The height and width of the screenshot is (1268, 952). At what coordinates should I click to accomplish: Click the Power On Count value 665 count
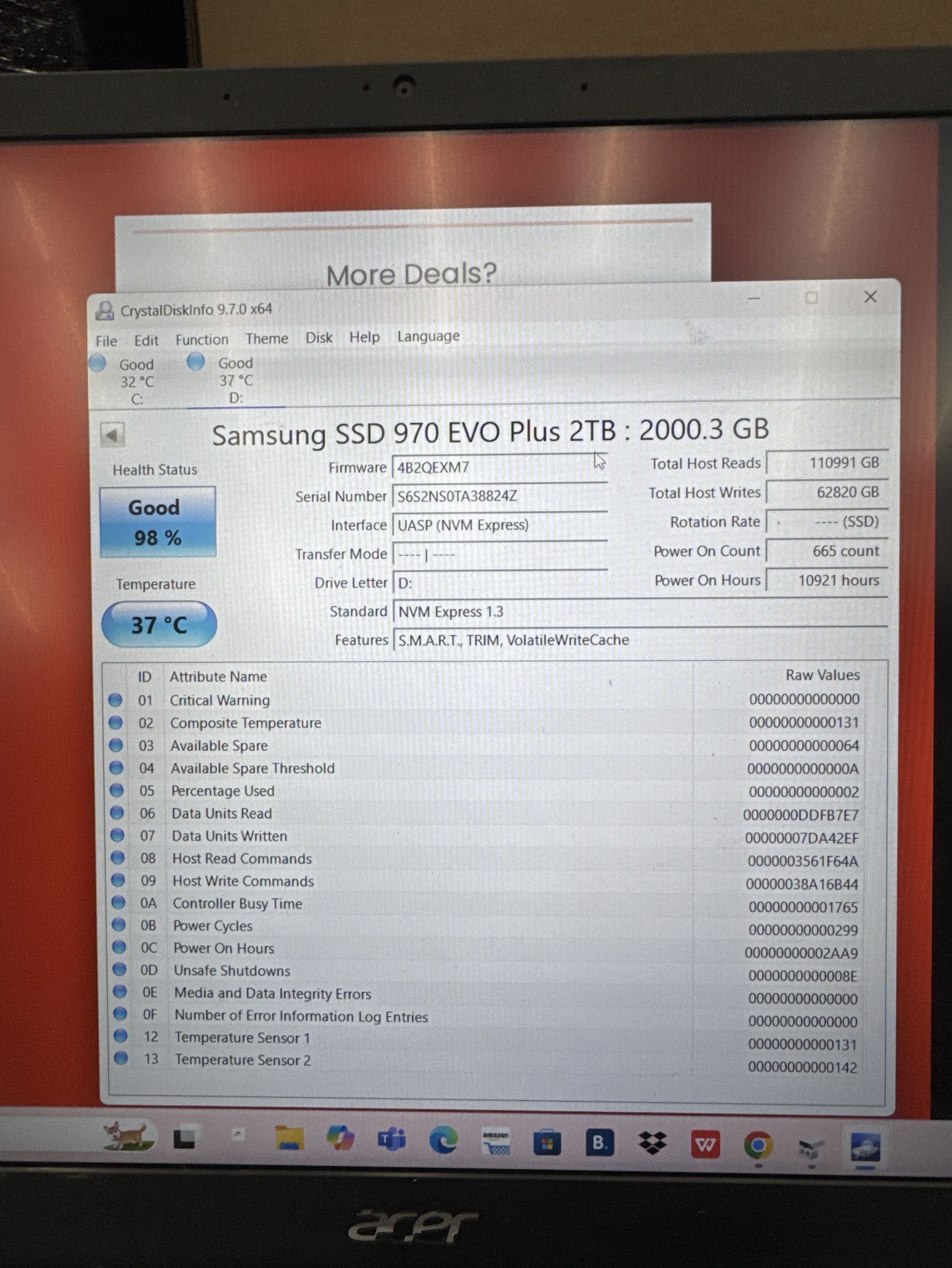(x=827, y=551)
